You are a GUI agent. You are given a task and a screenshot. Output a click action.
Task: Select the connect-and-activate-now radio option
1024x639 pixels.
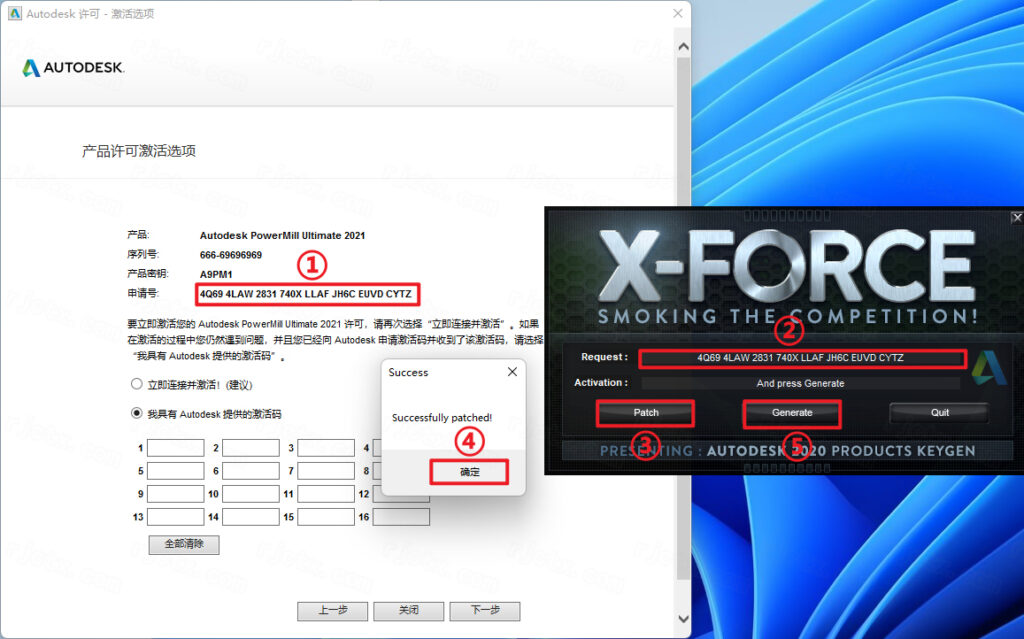click(136, 384)
